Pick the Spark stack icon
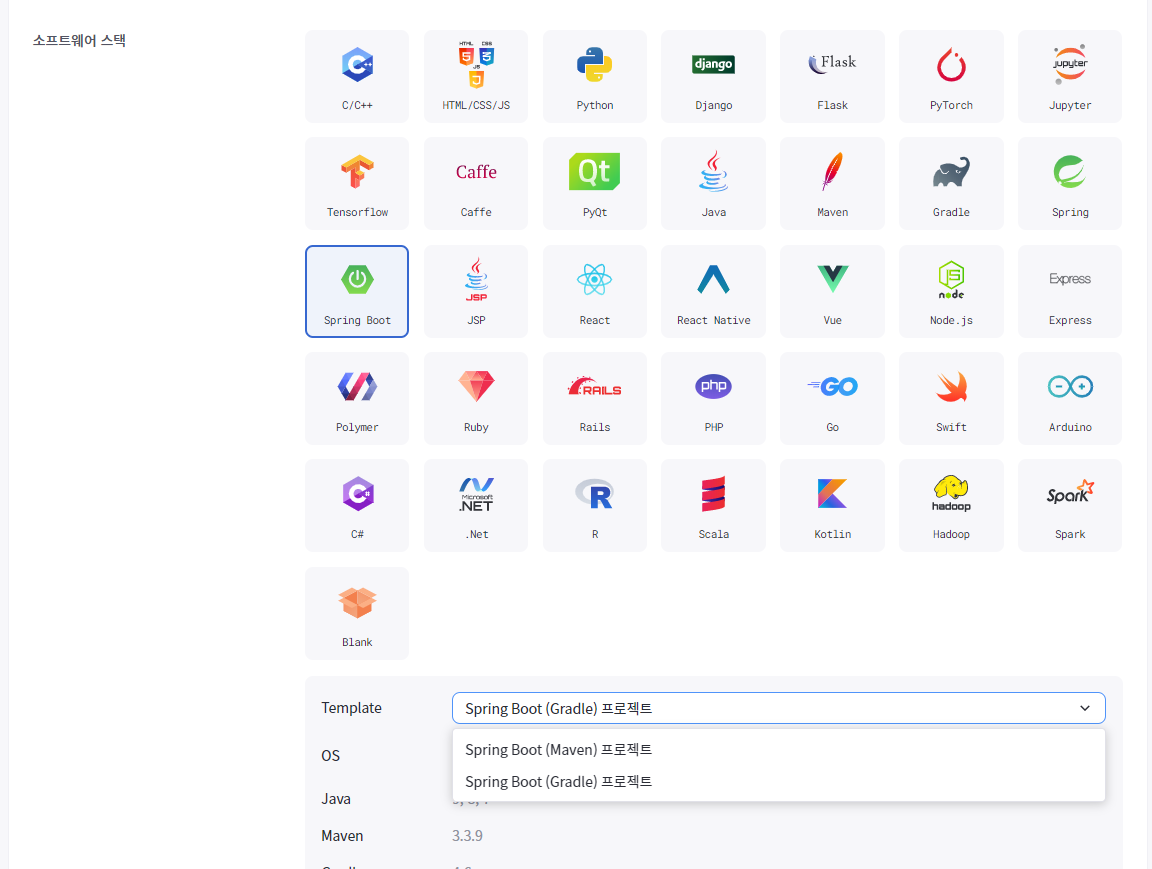This screenshot has width=1152, height=869. (1070, 506)
